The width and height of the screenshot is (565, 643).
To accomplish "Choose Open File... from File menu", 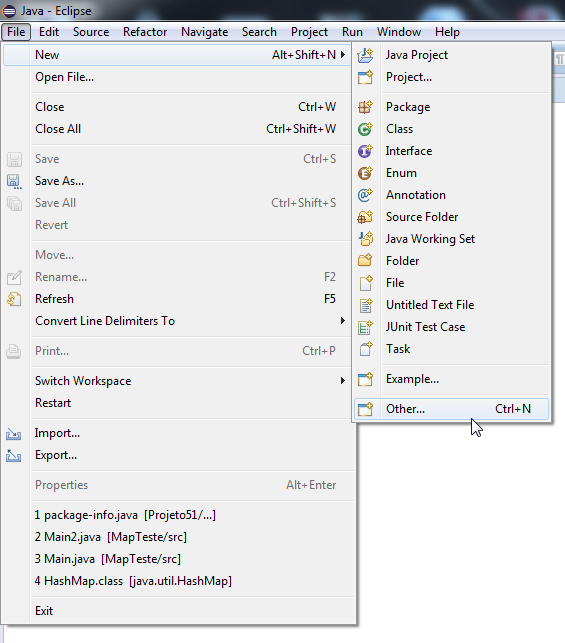I will coord(177,77).
